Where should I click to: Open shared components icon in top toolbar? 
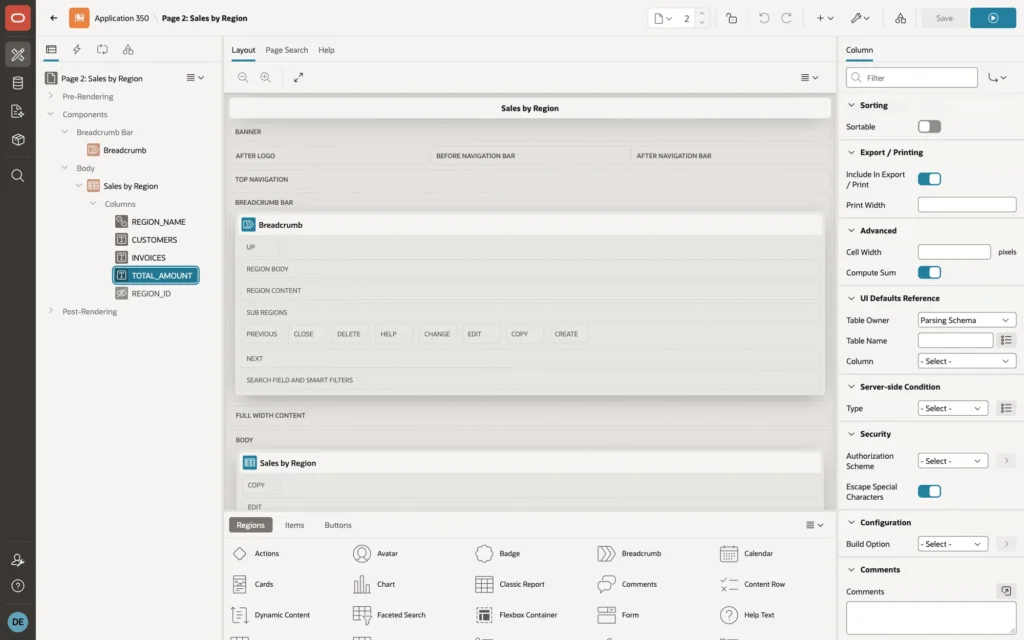pyautogui.click(x=901, y=18)
